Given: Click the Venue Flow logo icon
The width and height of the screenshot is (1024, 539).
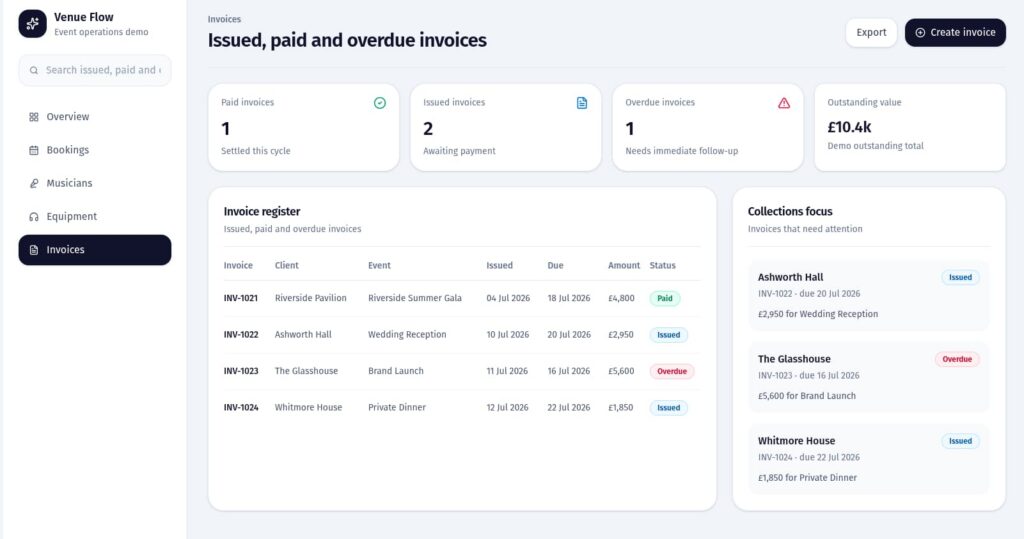Looking at the screenshot, I should [33, 24].
